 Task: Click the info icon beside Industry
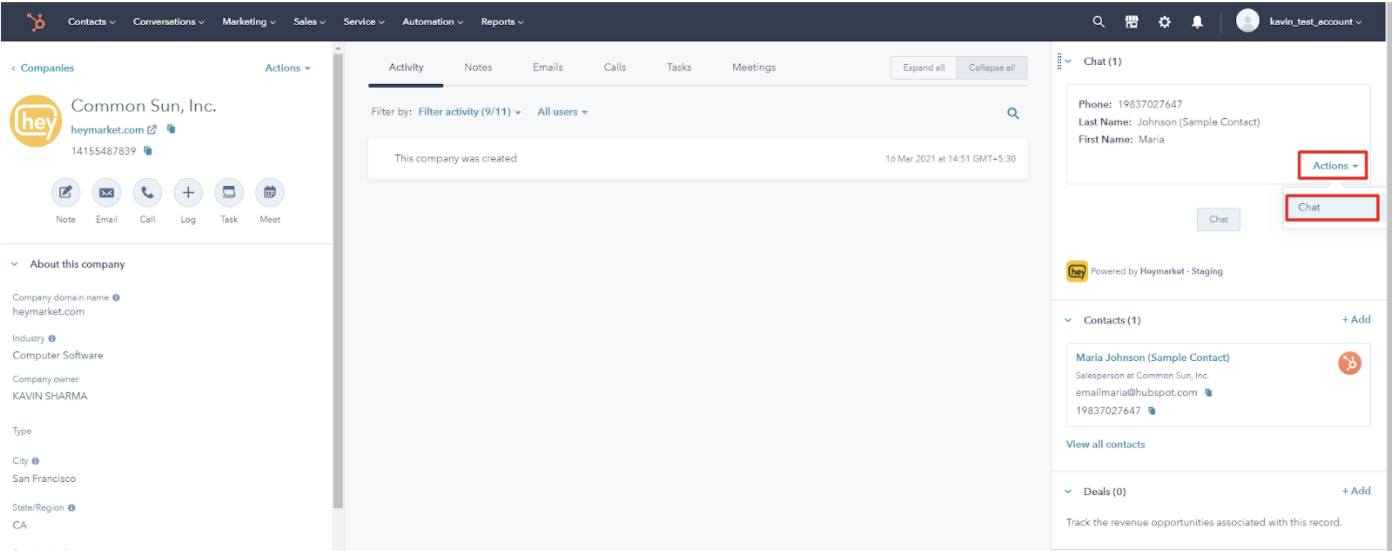tap(52, 339)
